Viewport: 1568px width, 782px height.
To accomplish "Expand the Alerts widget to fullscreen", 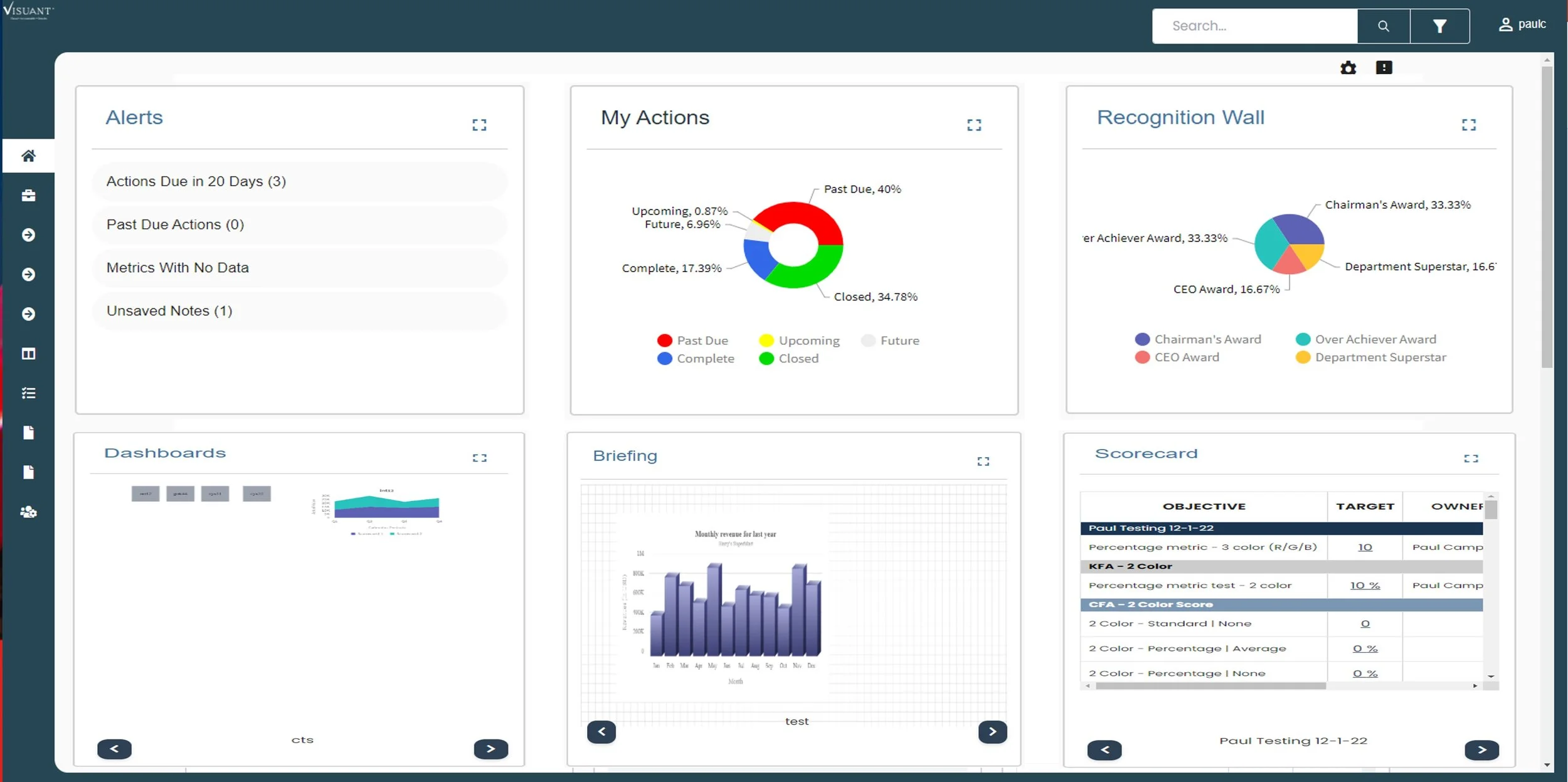I will coord(479,125).
